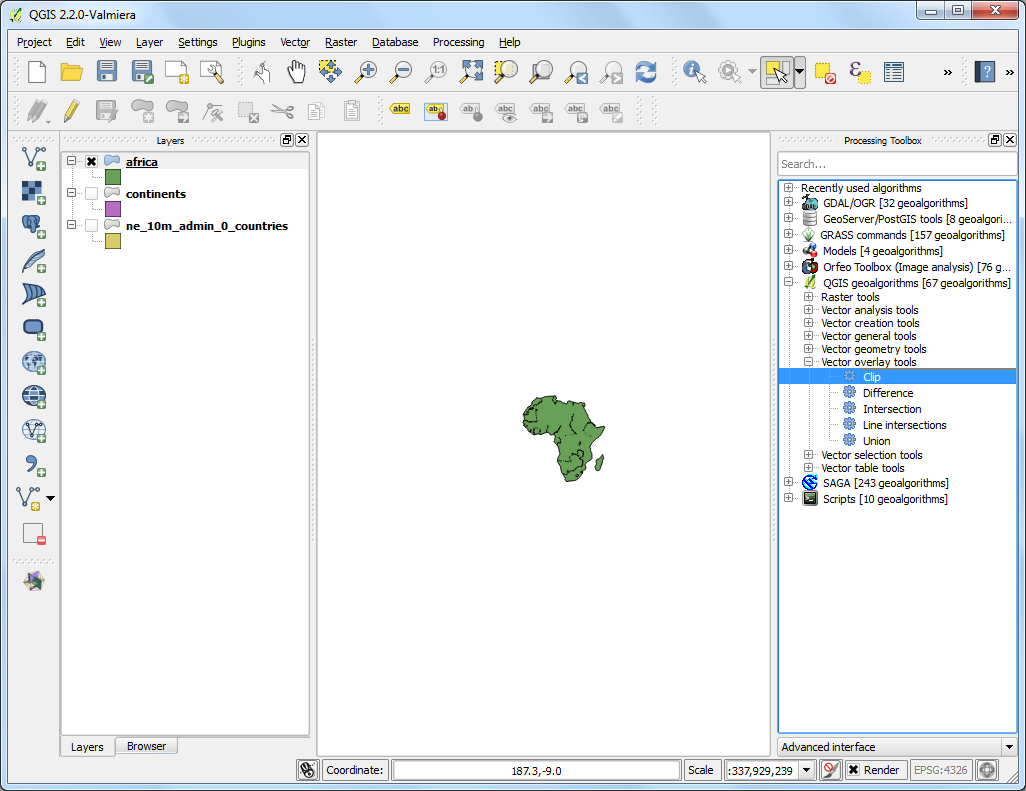Select the Clip algorithm
1026x791 pixels.
click(x=872, y=377)
